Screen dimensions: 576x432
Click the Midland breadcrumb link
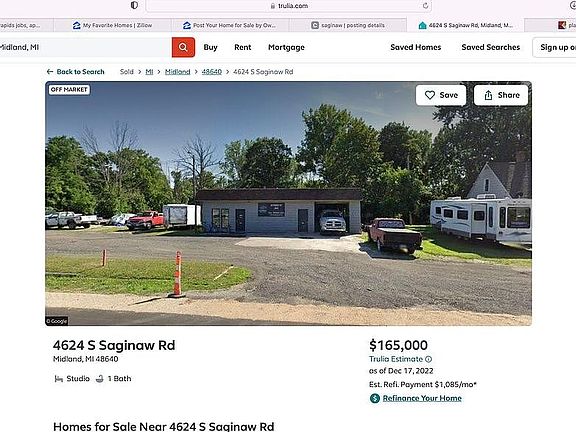coord(177,72)
